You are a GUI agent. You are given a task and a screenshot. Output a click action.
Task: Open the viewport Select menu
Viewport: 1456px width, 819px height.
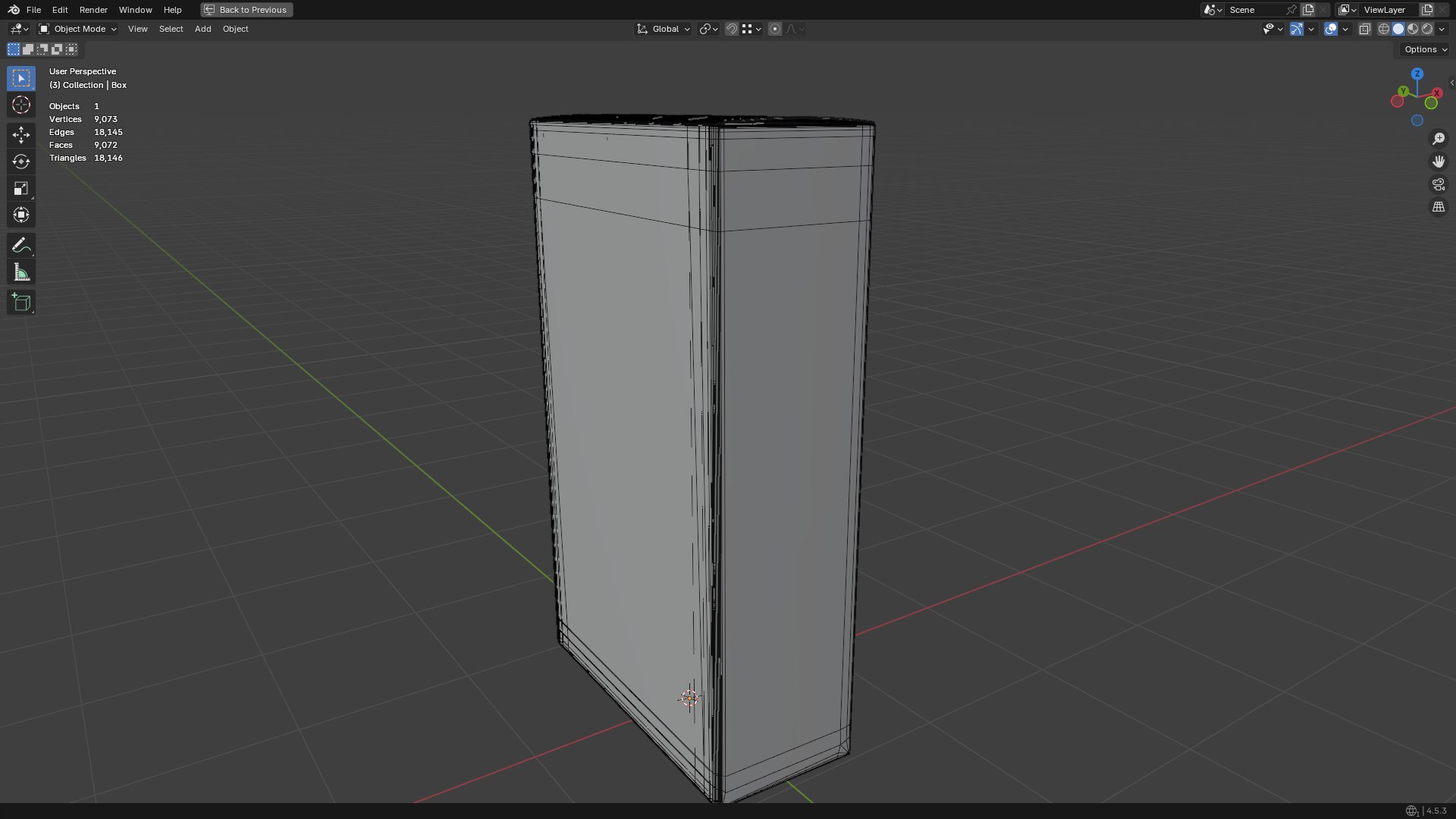pyautogui.click(x=171, y=29)
